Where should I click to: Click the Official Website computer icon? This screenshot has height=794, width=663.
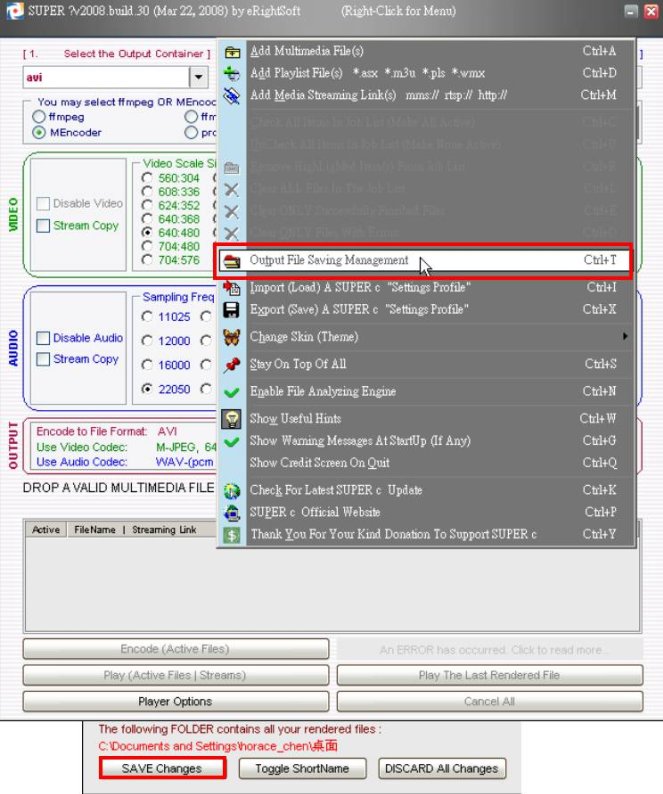click(x=232, y=512)
